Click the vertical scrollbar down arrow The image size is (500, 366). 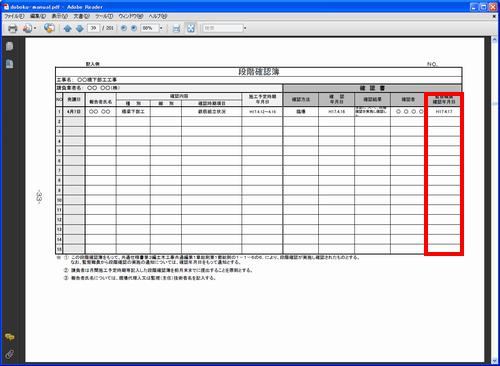494,360
